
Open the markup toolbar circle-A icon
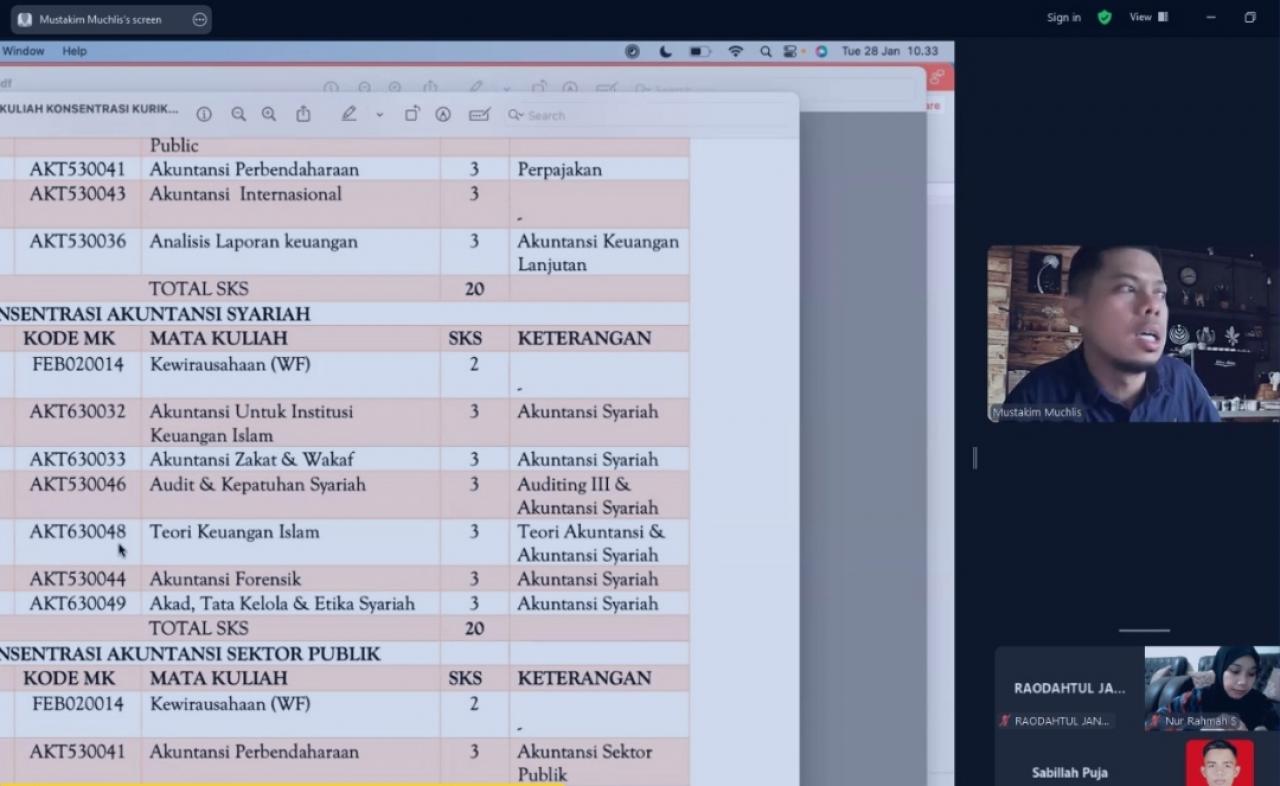point(443,115)
